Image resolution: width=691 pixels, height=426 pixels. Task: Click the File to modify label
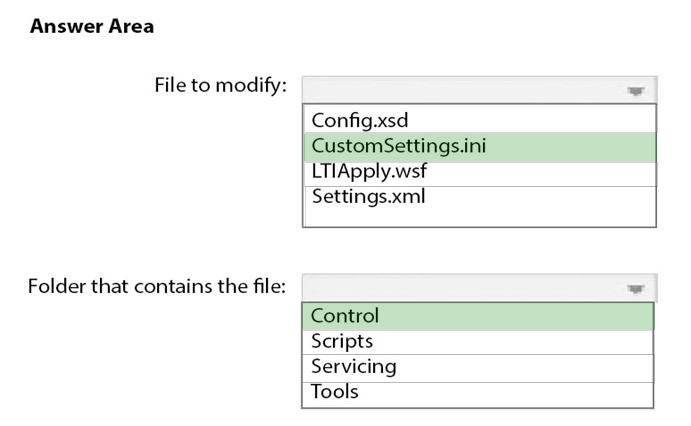[x=220, y=85]
